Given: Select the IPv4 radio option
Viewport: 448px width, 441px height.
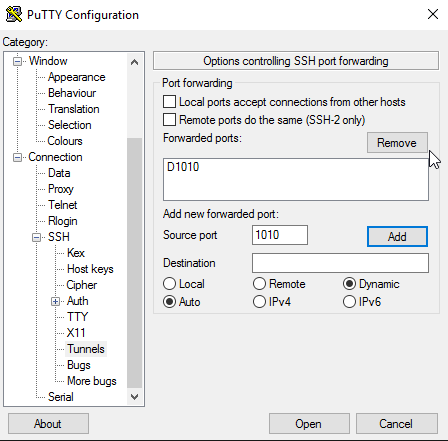Looking at the screenshot, I should coord(259,302).
